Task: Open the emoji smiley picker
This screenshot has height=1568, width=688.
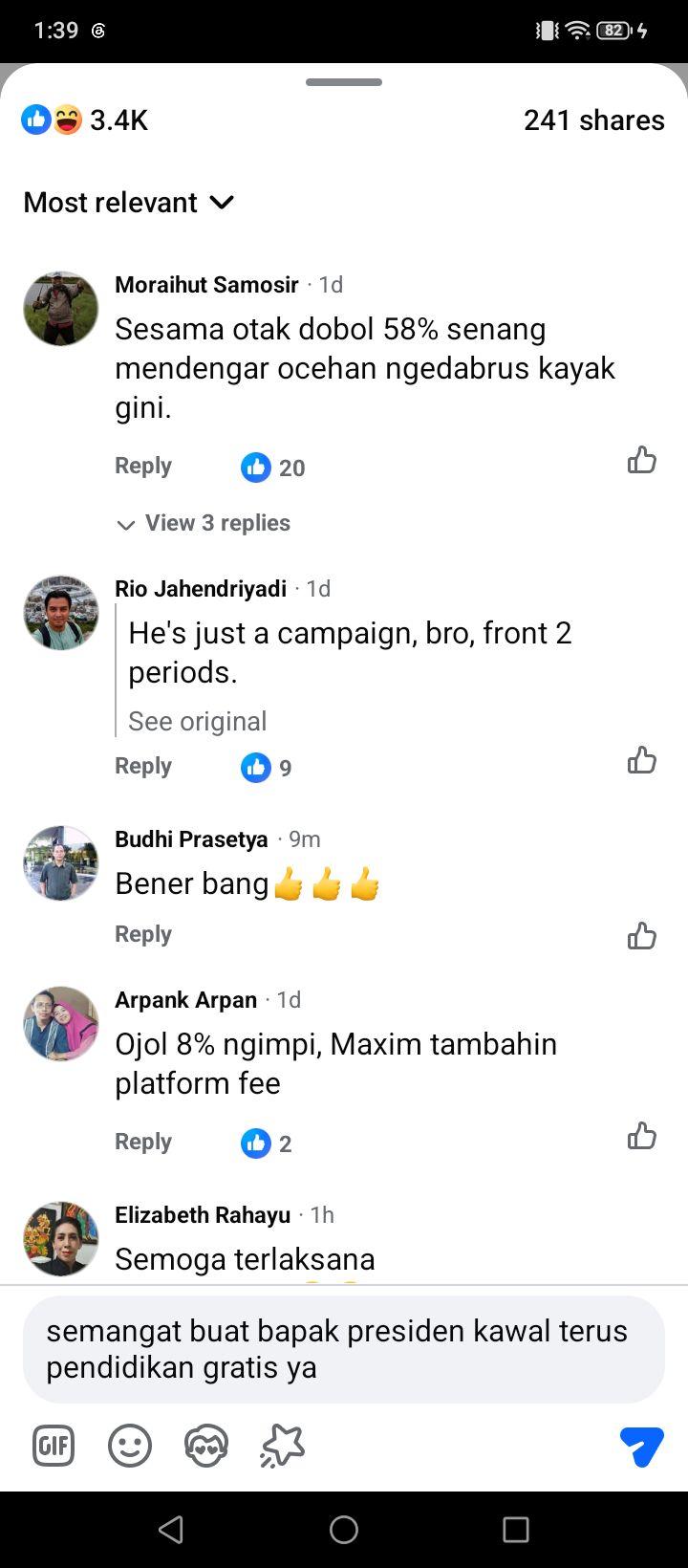Action: coord(130,1447)
